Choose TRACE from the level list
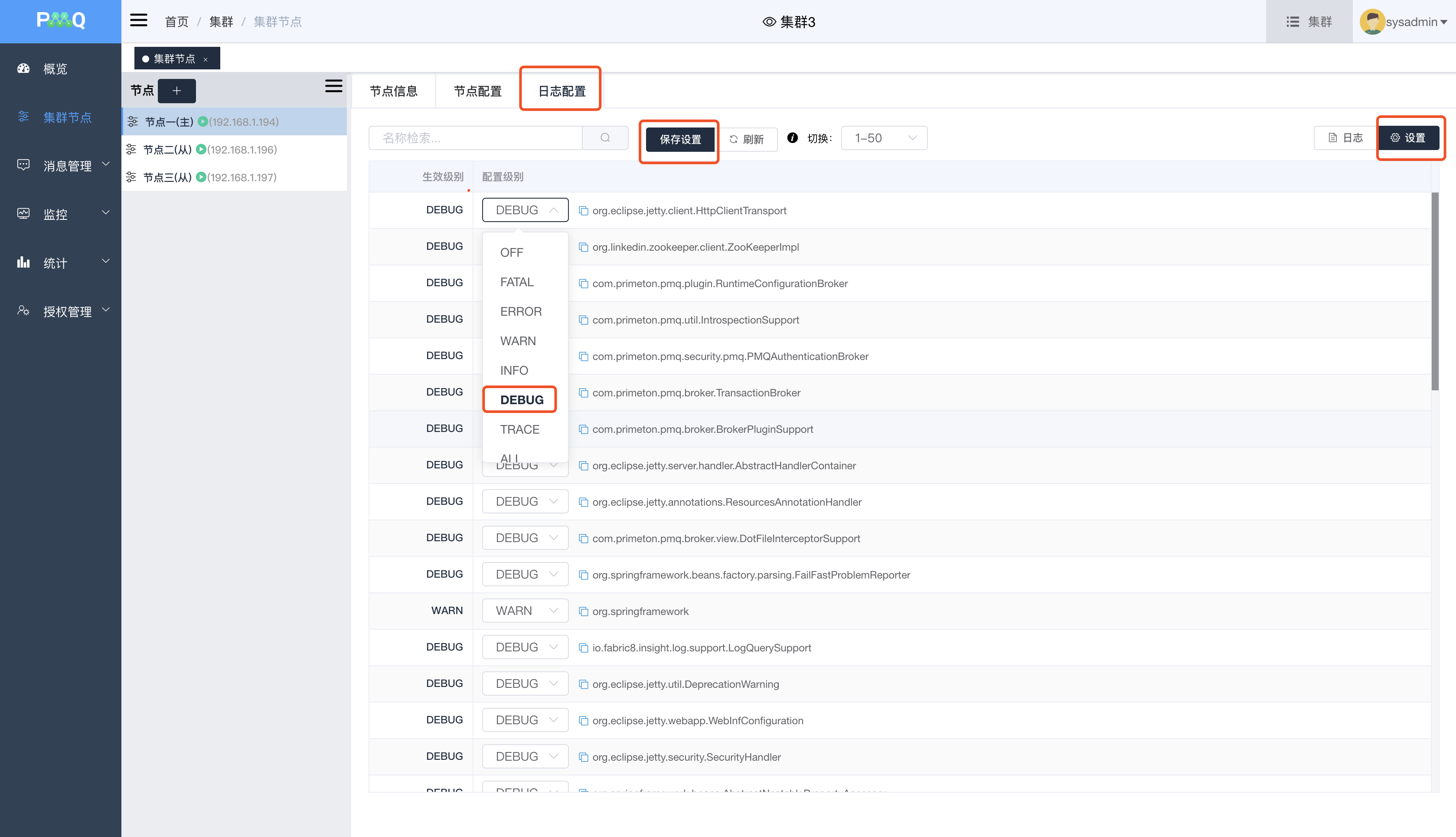 (x=519, y=429)
